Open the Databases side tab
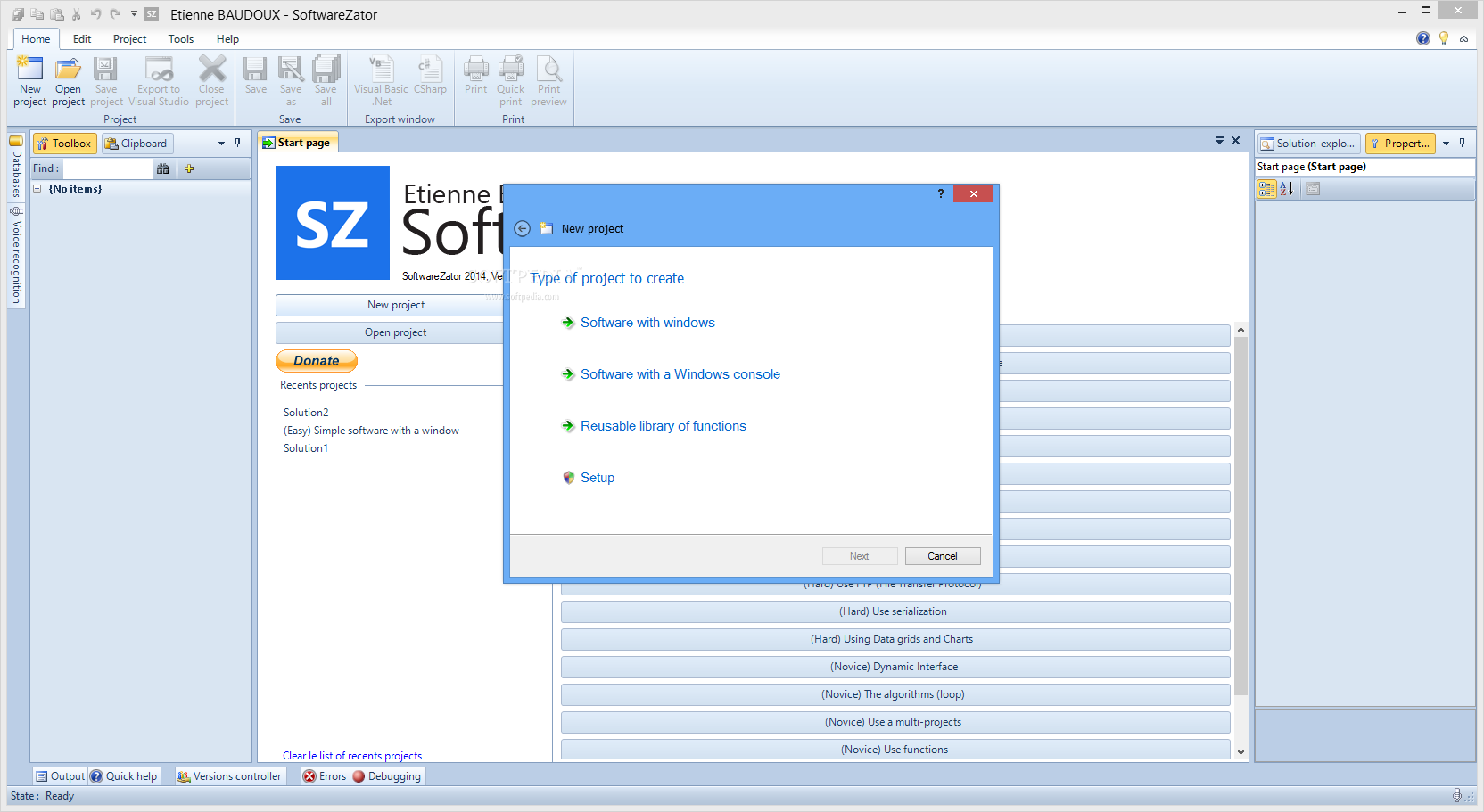Image resolution: width=1484 pixels, height=812 pixels. tap(16, 167)
